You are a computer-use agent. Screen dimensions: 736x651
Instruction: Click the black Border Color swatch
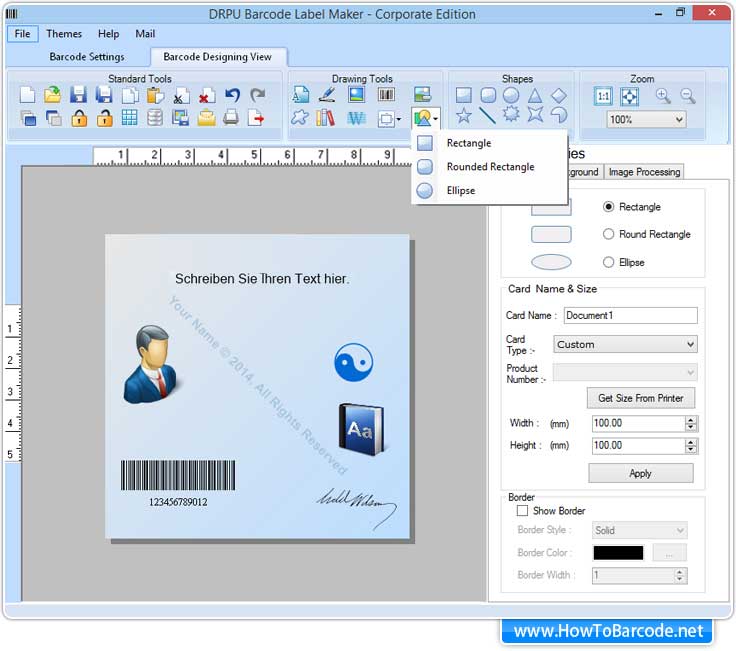(x=618, y=552)
